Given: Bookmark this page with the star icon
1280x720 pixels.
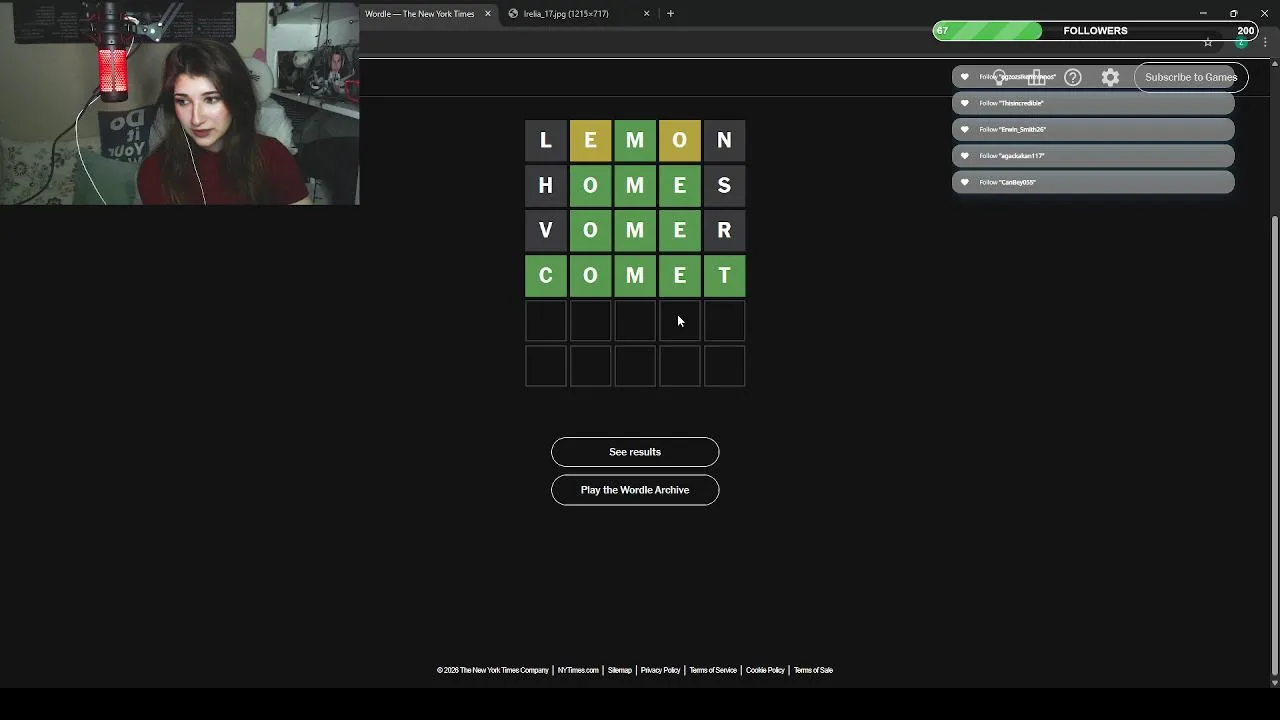Looking at the screenshot, I should (1208, 42).
